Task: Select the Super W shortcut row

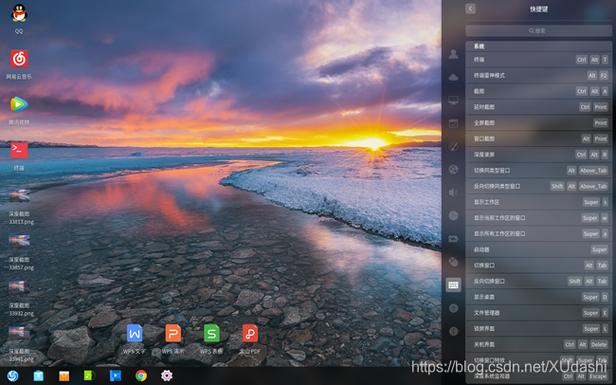Action: pos(539,218)
